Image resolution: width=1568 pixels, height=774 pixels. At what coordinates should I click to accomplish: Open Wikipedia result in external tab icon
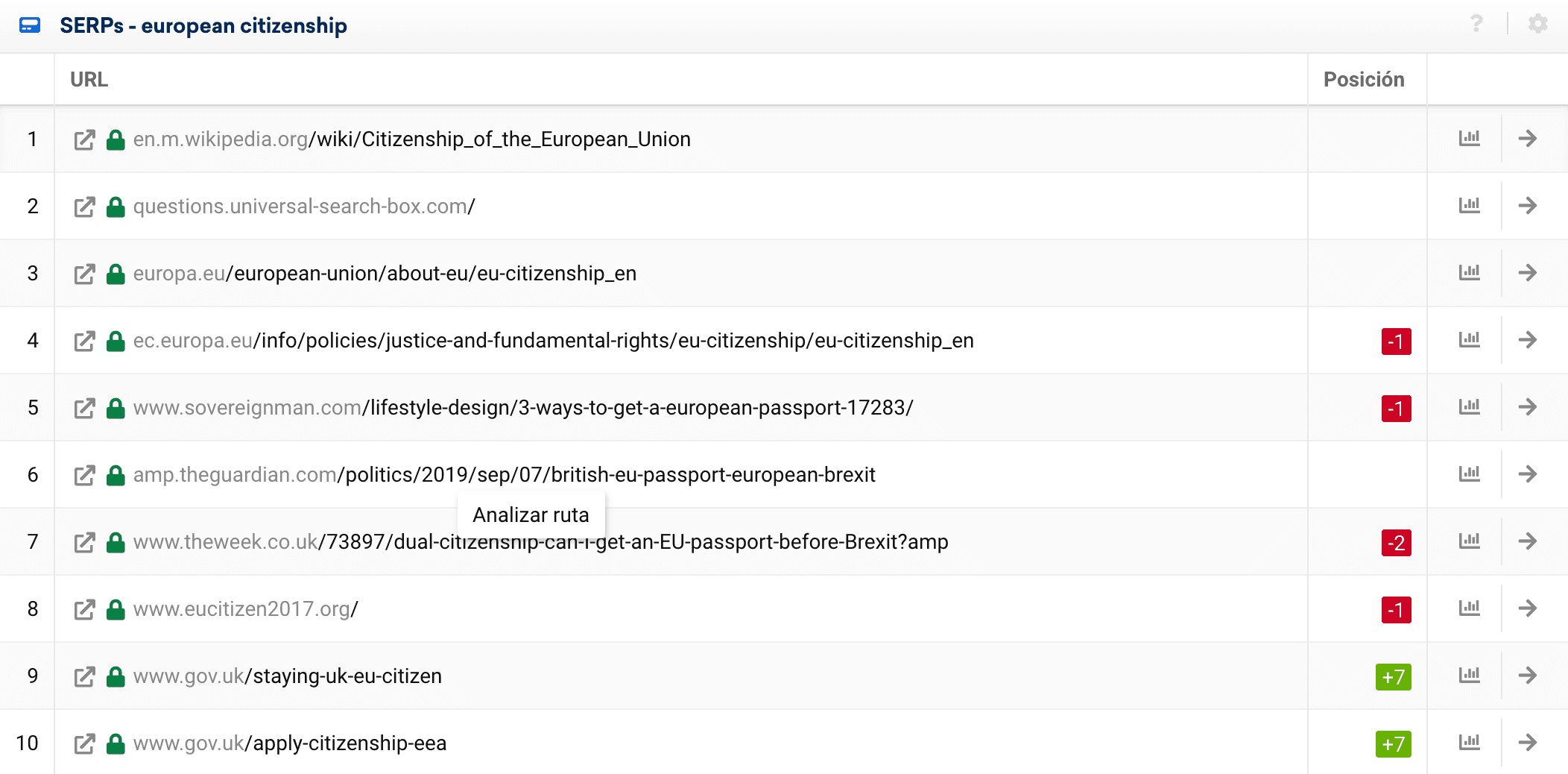pyautogui.click(x=85, y=139)
